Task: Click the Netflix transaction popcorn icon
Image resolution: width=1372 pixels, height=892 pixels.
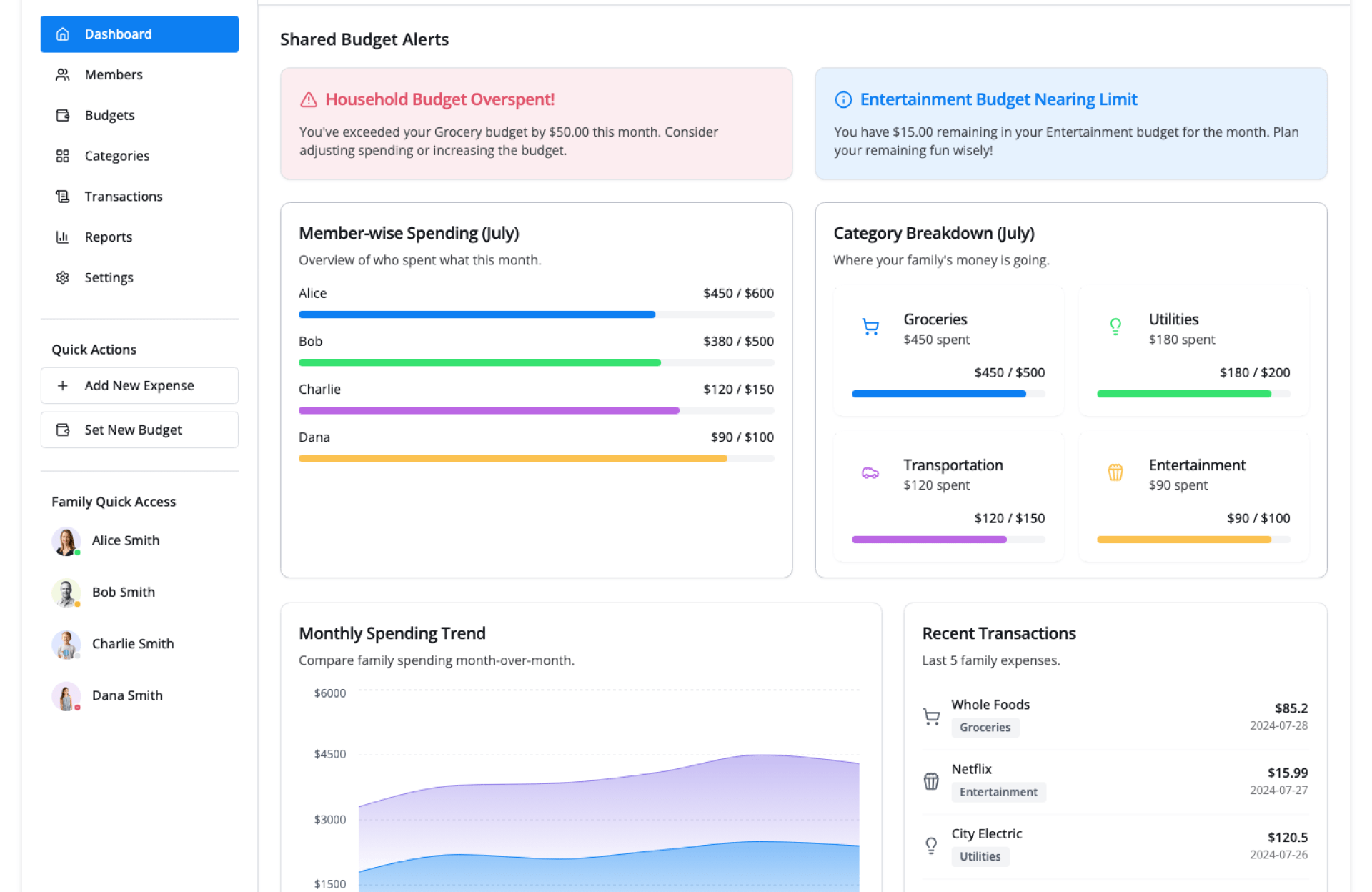Action: point(931,781)
